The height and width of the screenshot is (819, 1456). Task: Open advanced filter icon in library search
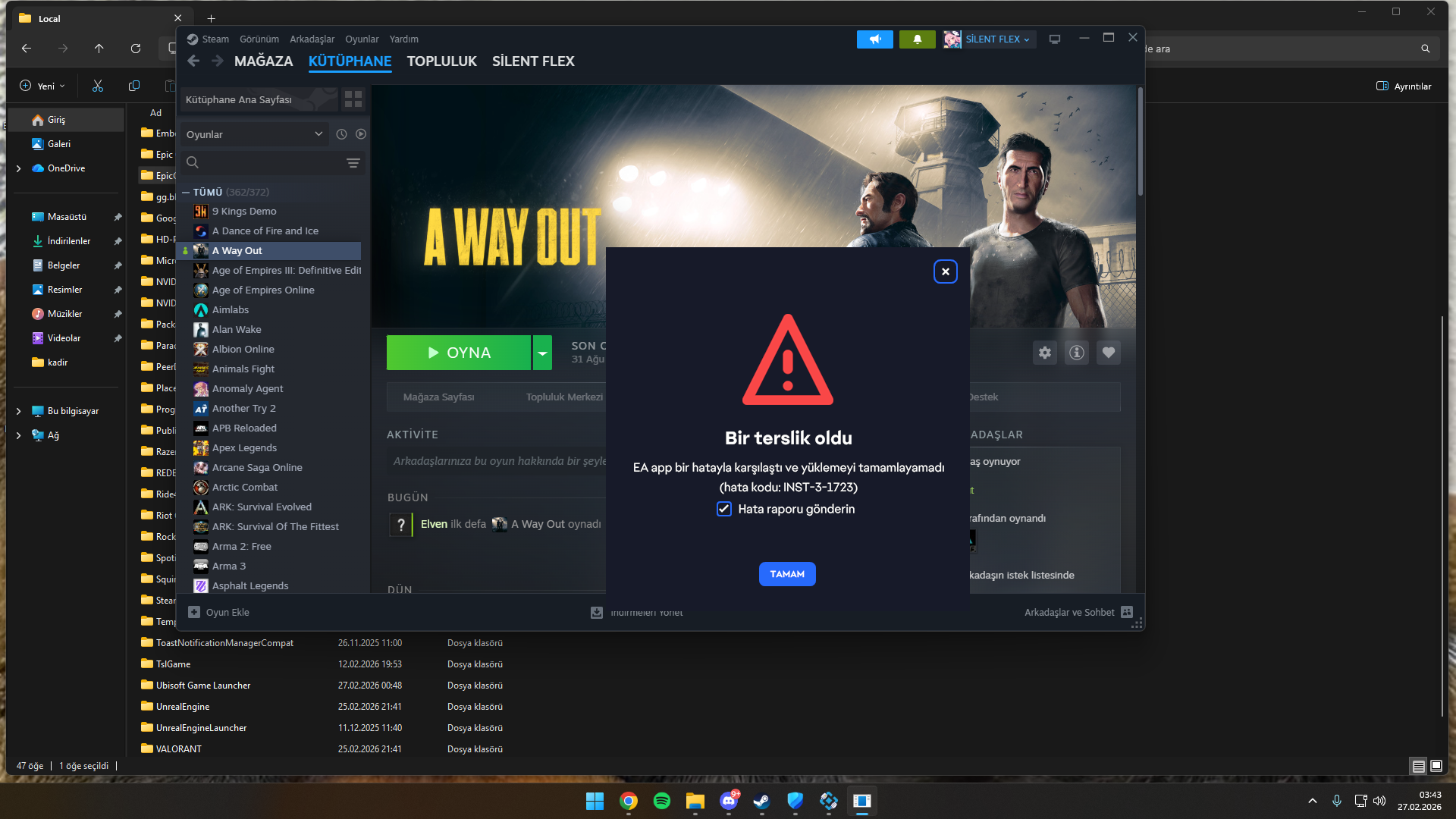(353, 163)
